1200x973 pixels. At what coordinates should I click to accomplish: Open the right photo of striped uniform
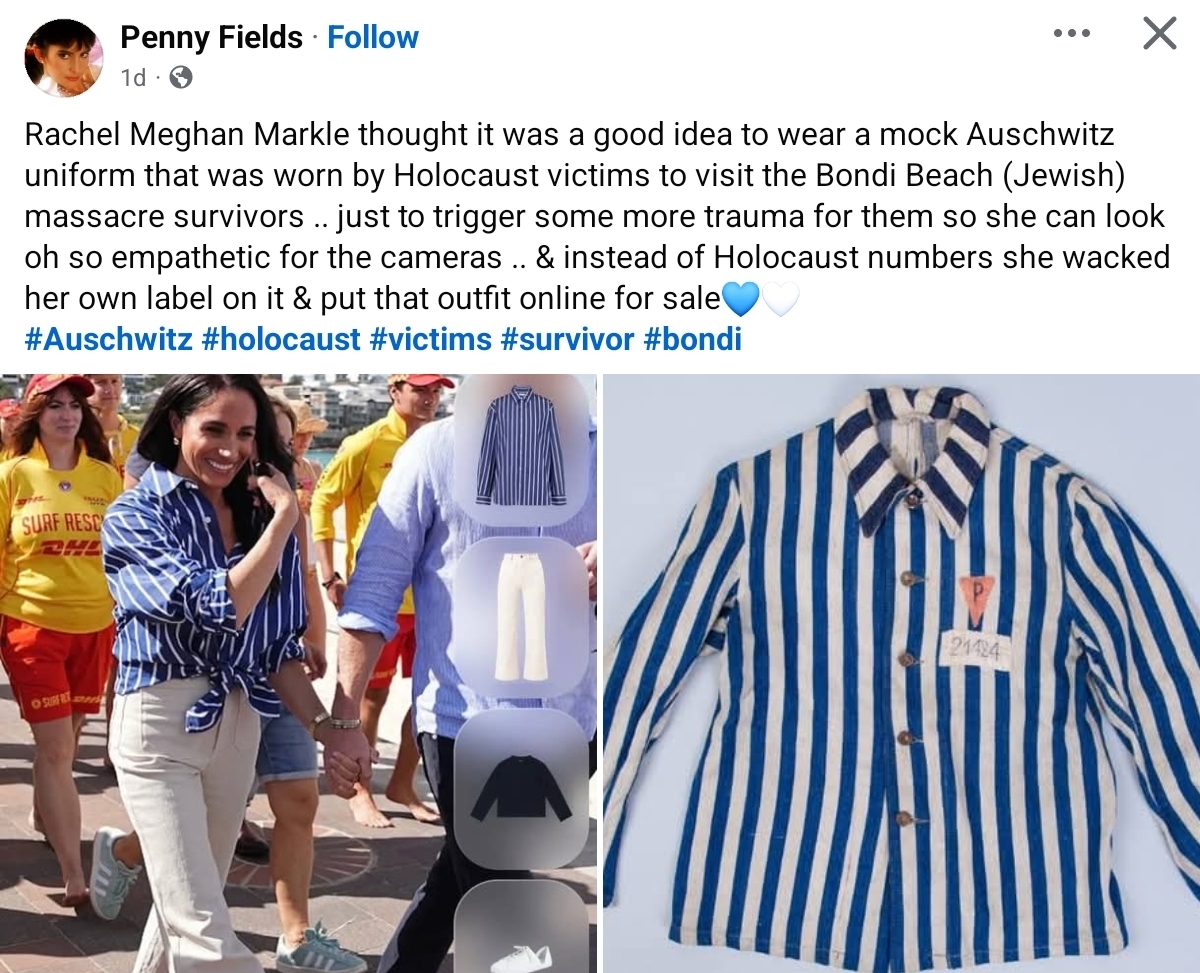pos(901,673)
